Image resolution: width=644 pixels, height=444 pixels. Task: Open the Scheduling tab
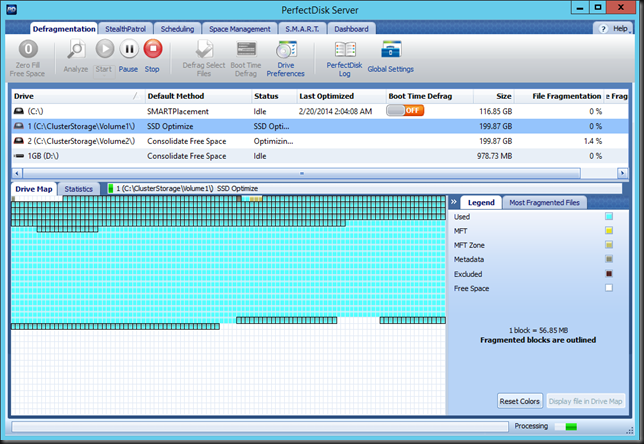[177, 29]
